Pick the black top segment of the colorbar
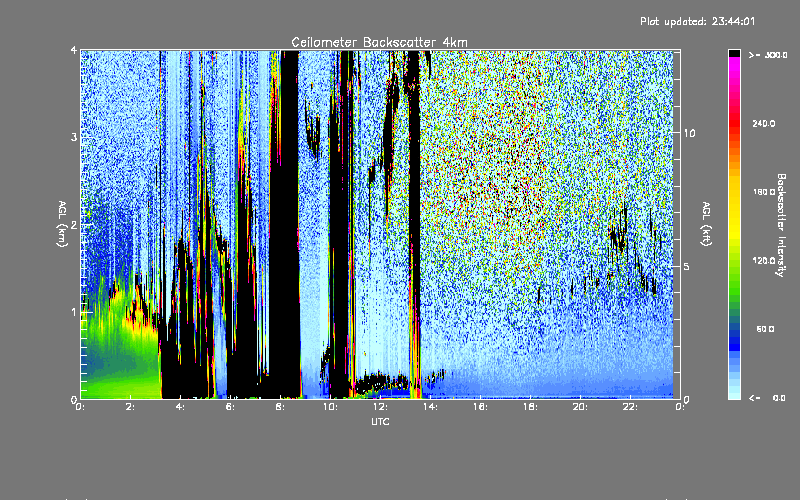Image resolution: width=800 pixels, height=500 pixels. (x=734, y=53)
